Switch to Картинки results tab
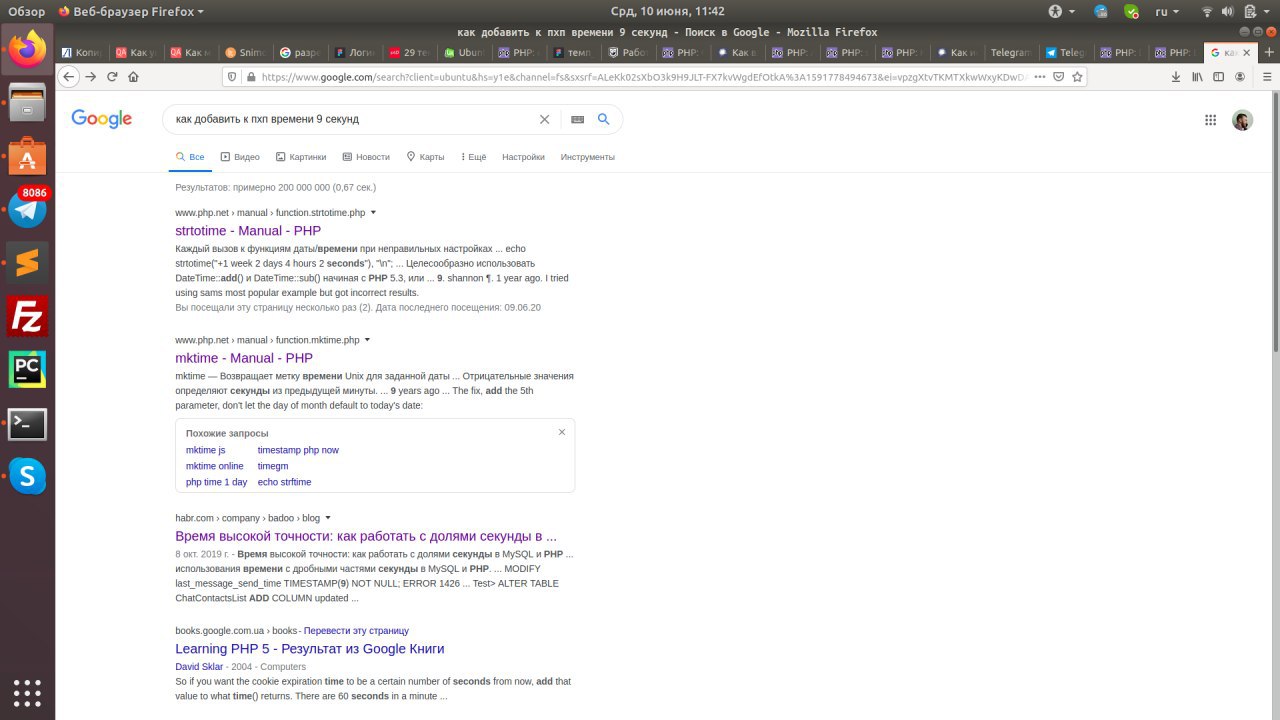The width and height of the screenshot is (1280, 720). pyautogui.click(x=301, y=157)
